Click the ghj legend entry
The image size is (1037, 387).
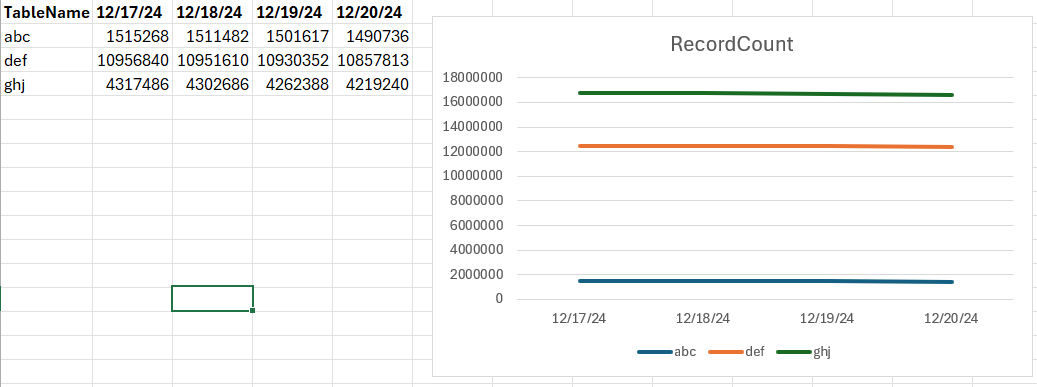click(x=804, y=352)
